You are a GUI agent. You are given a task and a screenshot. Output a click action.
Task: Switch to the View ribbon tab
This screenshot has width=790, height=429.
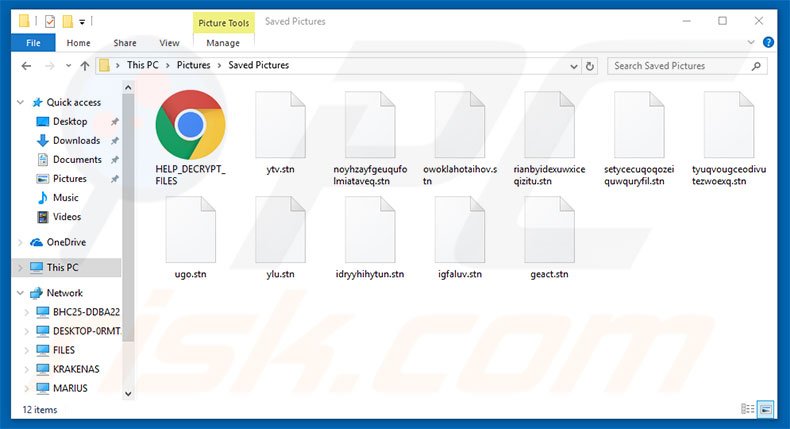point(169,43)
